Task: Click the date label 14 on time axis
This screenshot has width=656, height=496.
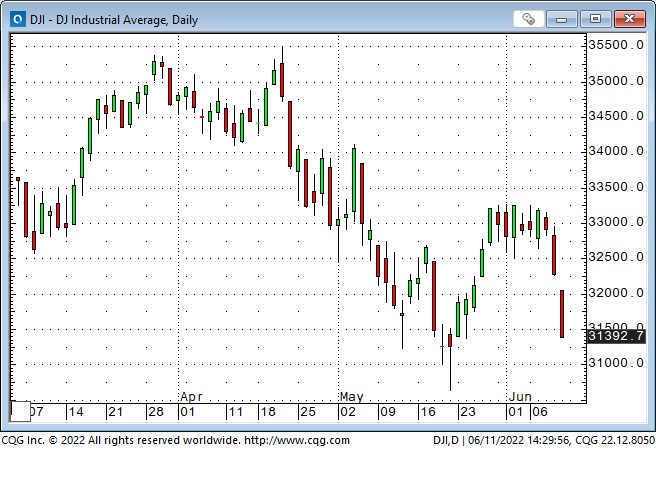Action: tap(76, 412)
